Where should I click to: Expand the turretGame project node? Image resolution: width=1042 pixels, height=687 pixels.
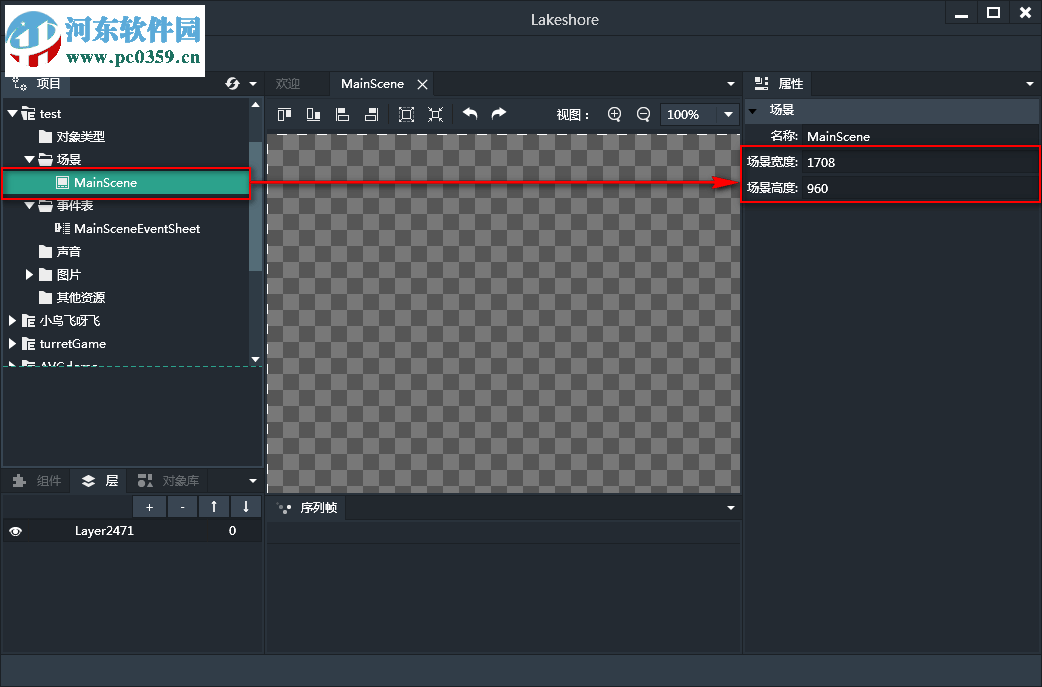click(12, 343)
